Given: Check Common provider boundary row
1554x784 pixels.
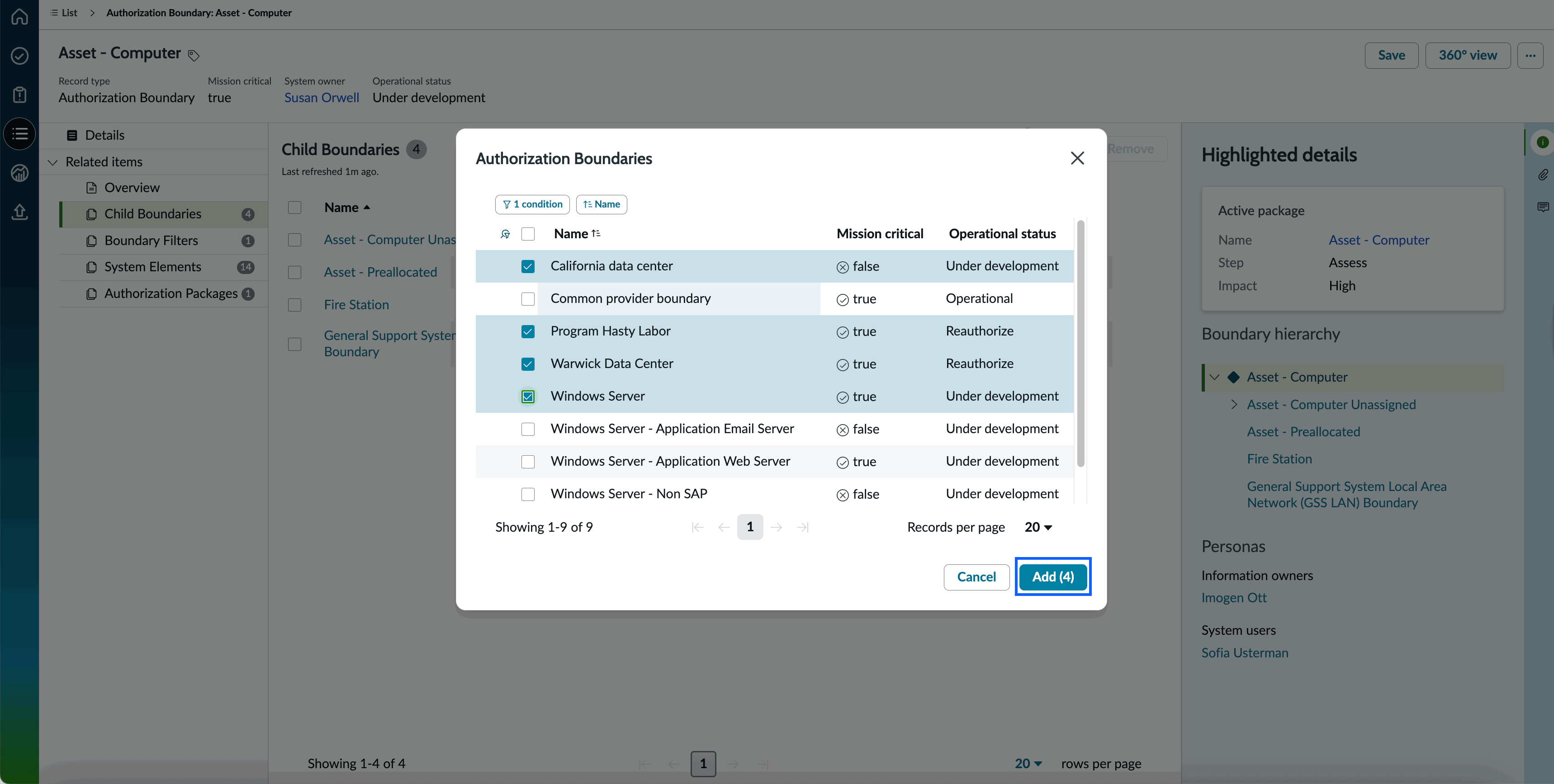Looking at the screenshot, I should [x=528, y=299].
